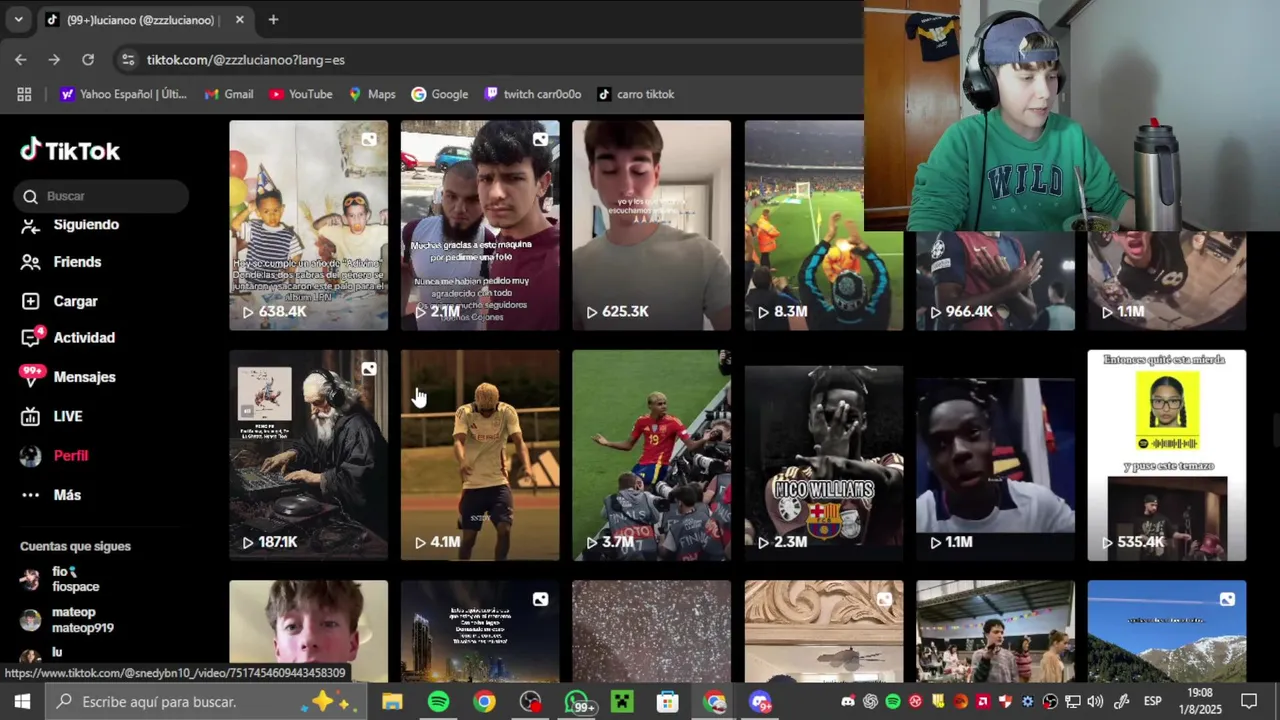The image size is (1280, 720).
Task: Open followed account fiospace
Action: click(x=75, y=579)
